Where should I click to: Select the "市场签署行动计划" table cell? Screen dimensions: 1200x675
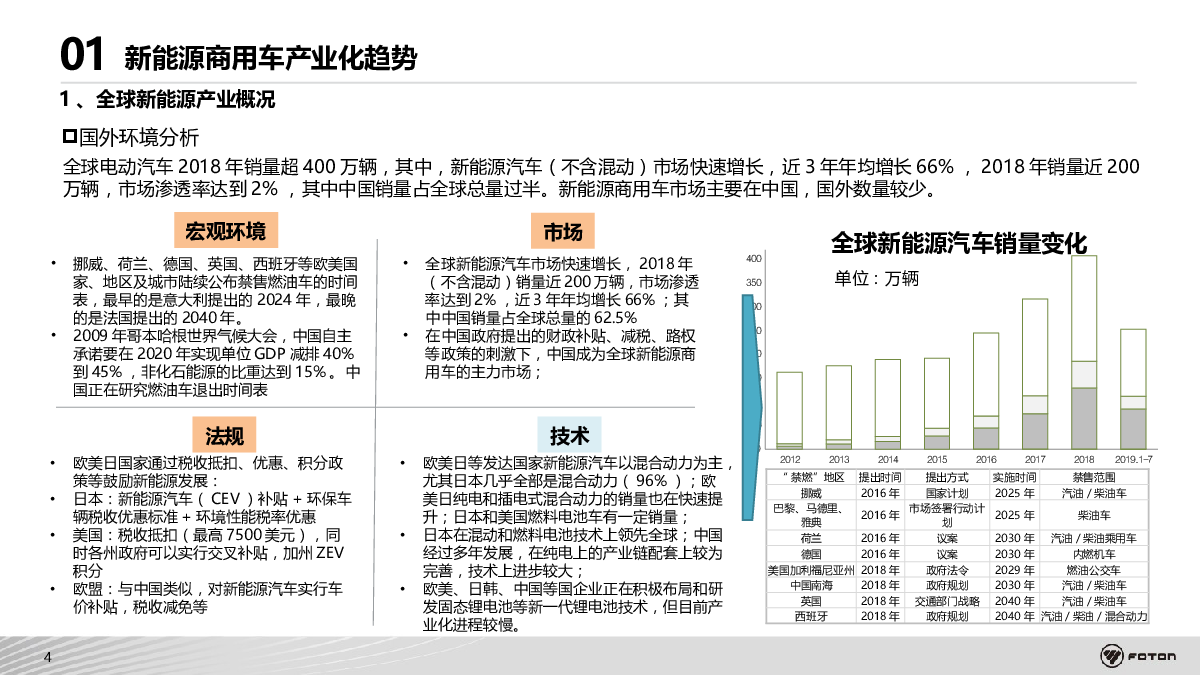point(947,515)
